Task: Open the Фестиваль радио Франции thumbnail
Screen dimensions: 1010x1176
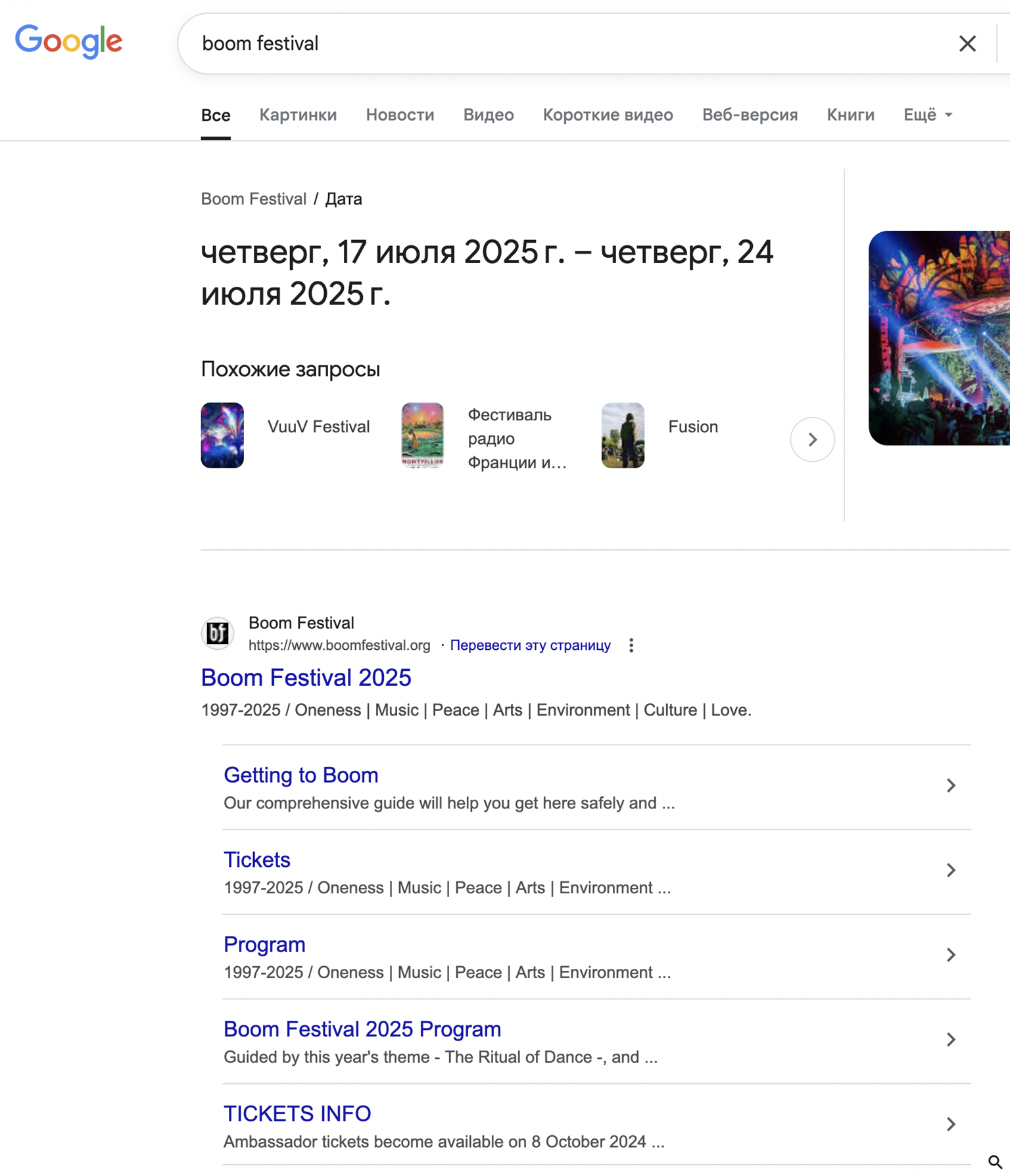Action: (x=423, y=435)
